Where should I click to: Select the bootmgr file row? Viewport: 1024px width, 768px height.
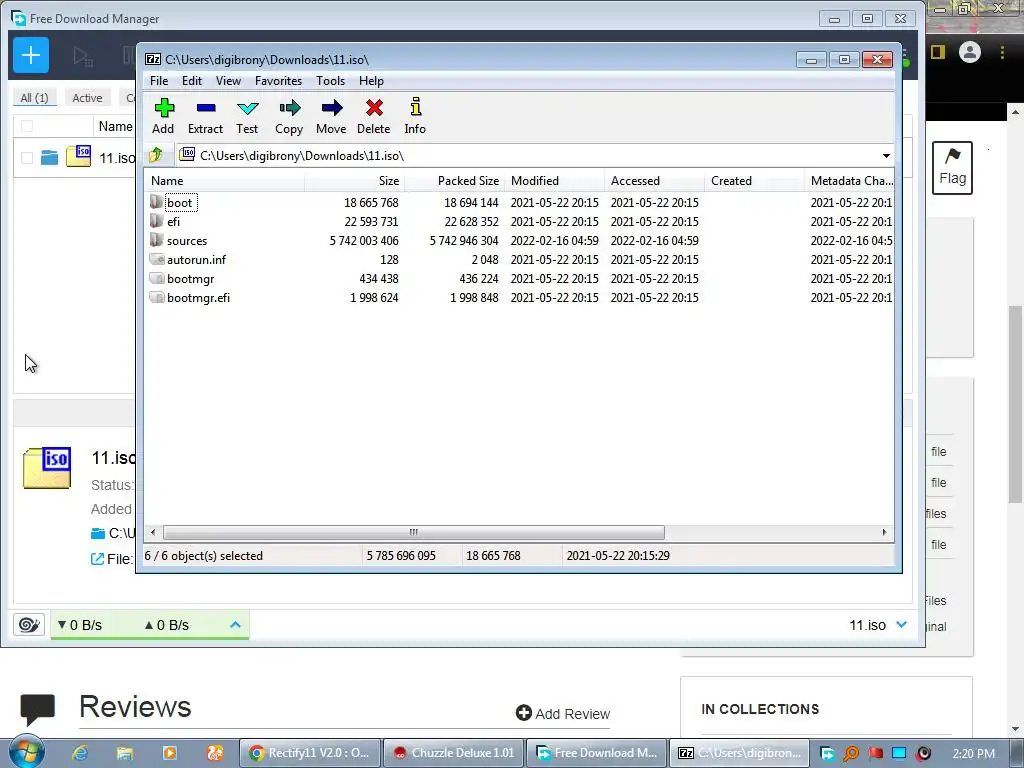pyautogui.click(x=519, y=278)
